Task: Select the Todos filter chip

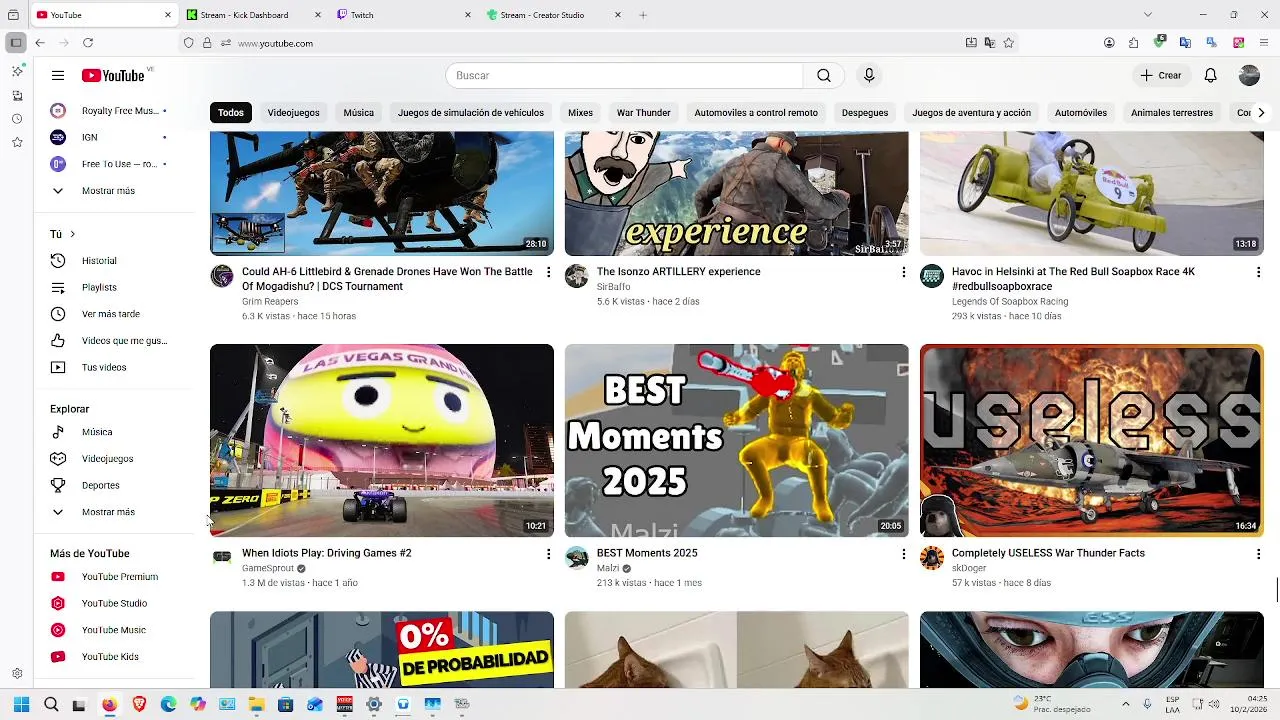Action: click(231, 113)
